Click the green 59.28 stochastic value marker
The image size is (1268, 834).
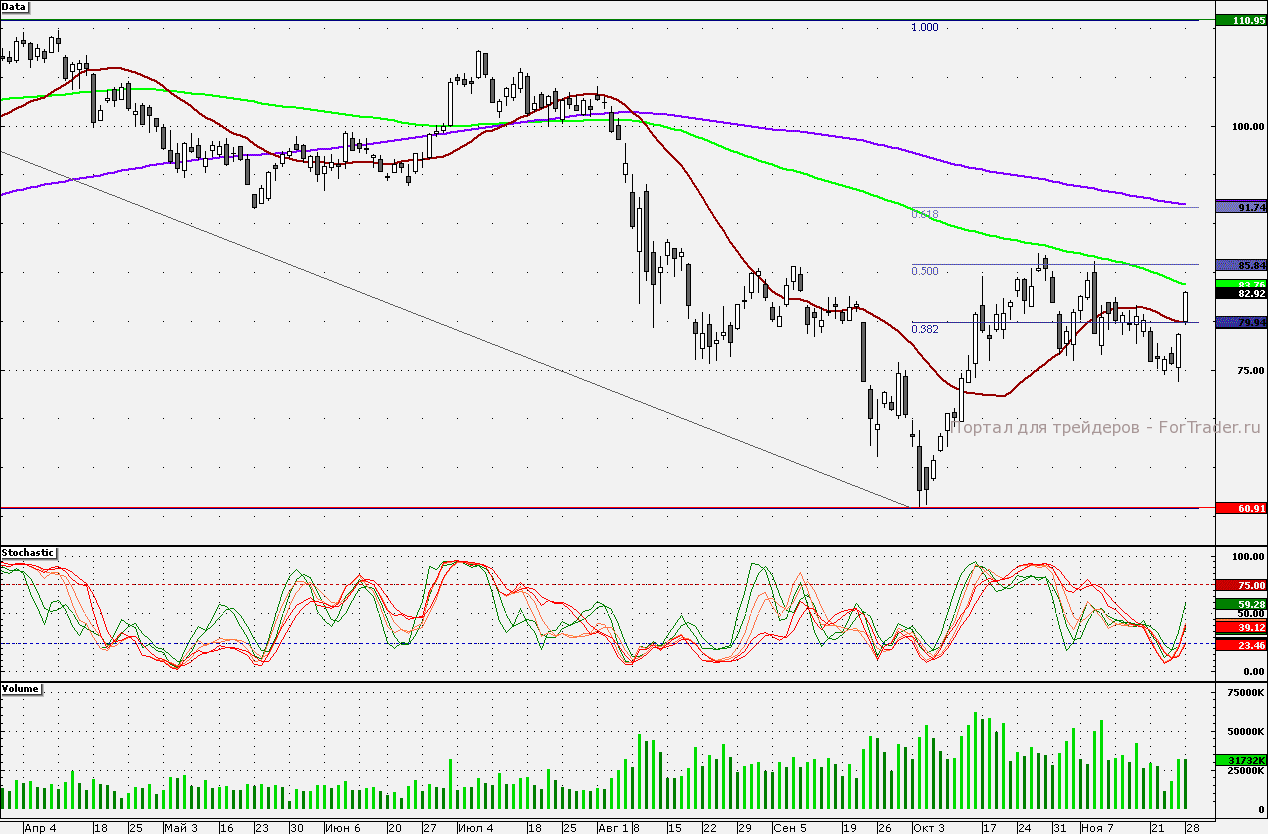(1241, 604)
